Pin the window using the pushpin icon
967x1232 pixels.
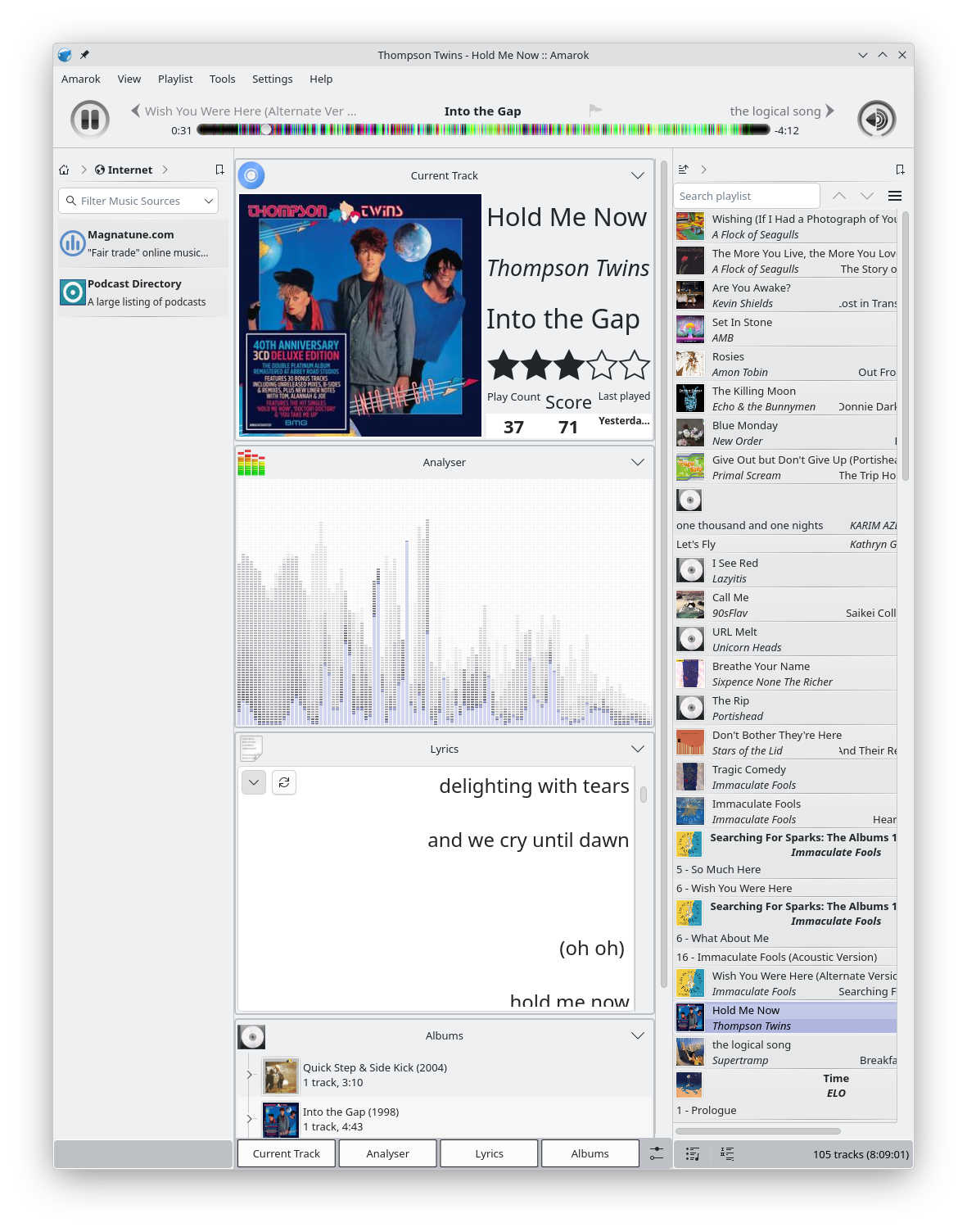pyautogui.click(x=84, y=55)
